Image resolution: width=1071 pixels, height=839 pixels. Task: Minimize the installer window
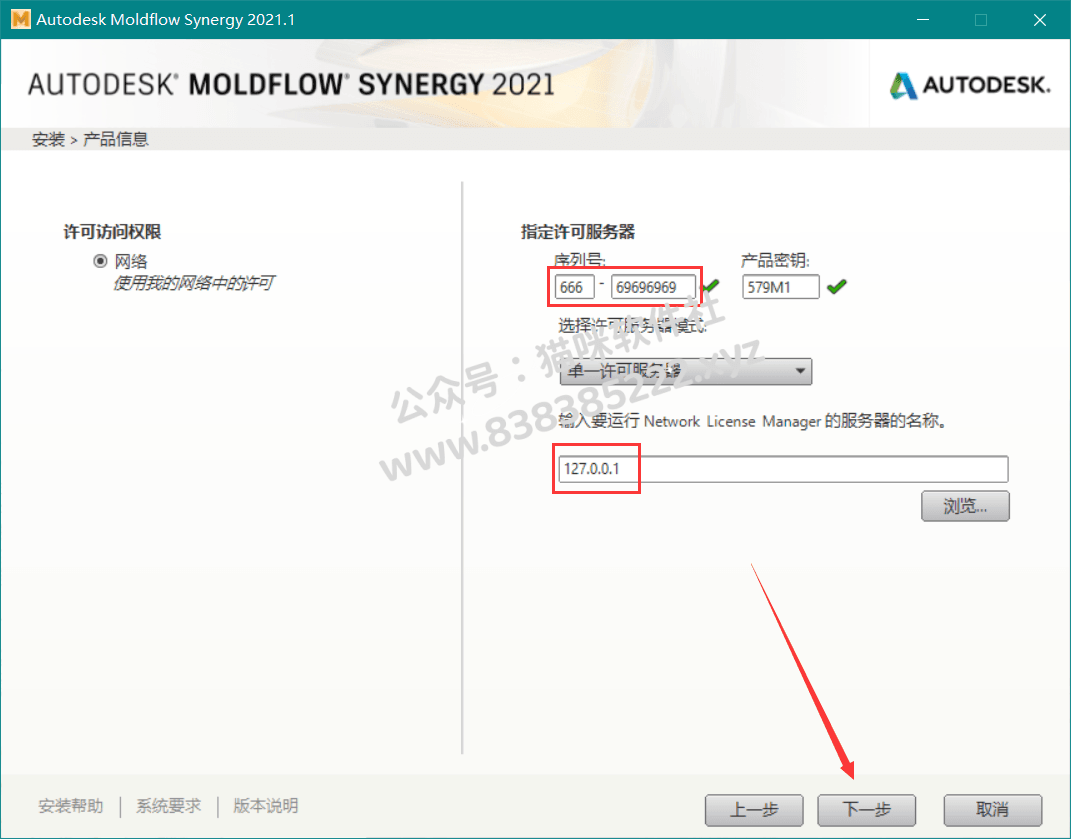pos(923,20)
